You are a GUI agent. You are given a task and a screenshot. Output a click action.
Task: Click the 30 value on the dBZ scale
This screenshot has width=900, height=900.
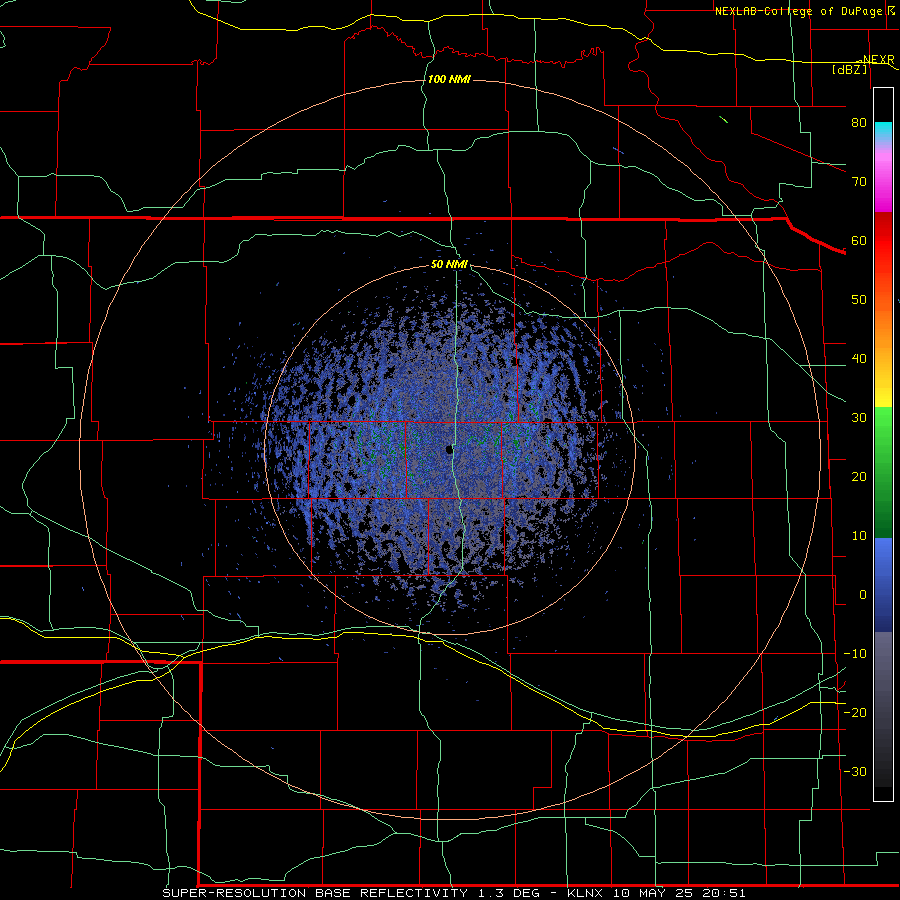click(x=859, y=418)
